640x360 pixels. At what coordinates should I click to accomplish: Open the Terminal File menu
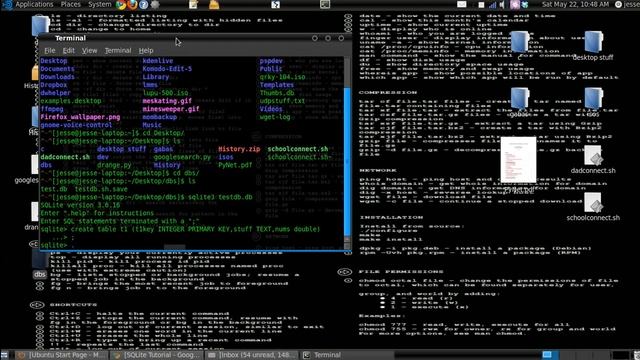click(x=49, y=51)
